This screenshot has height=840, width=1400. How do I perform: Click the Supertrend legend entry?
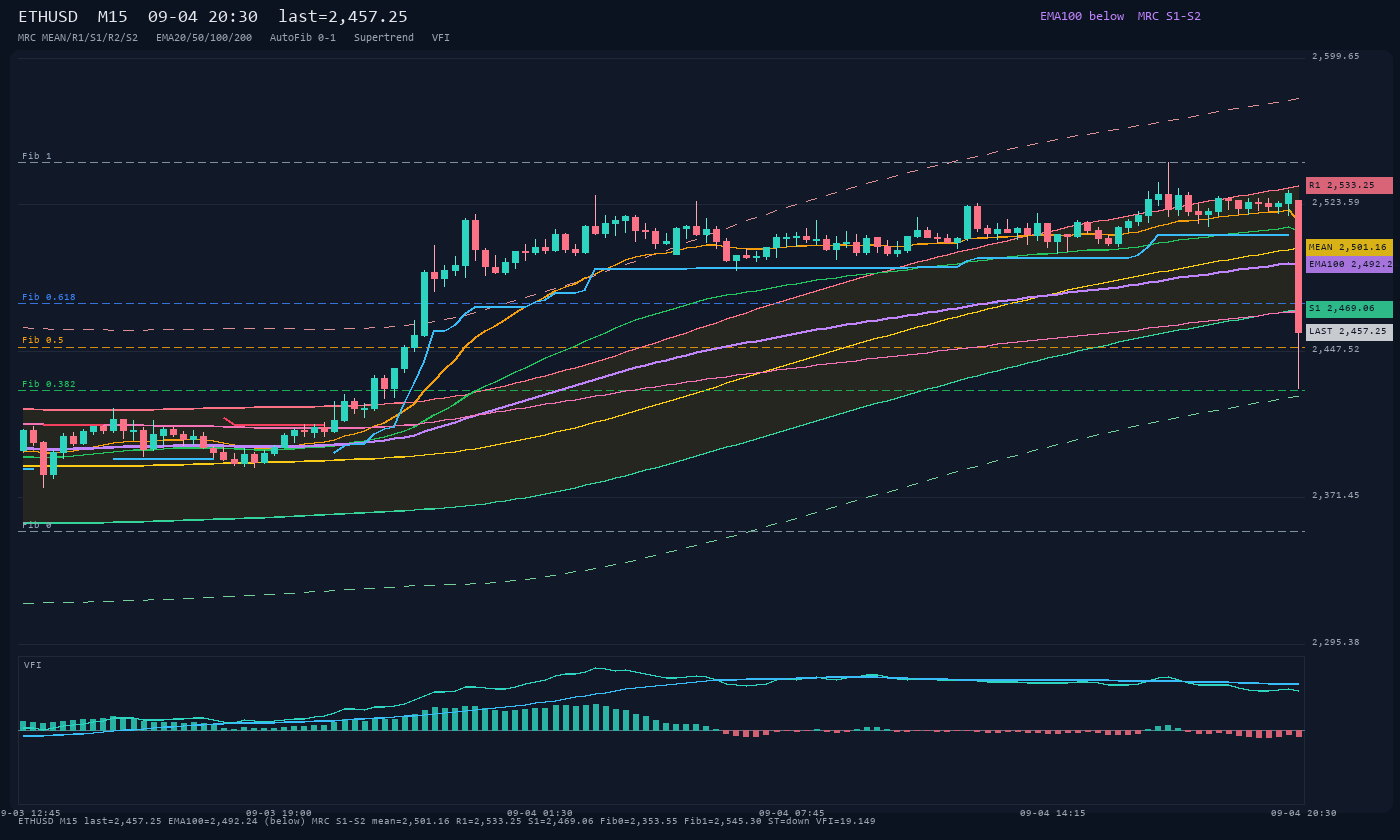384,38
